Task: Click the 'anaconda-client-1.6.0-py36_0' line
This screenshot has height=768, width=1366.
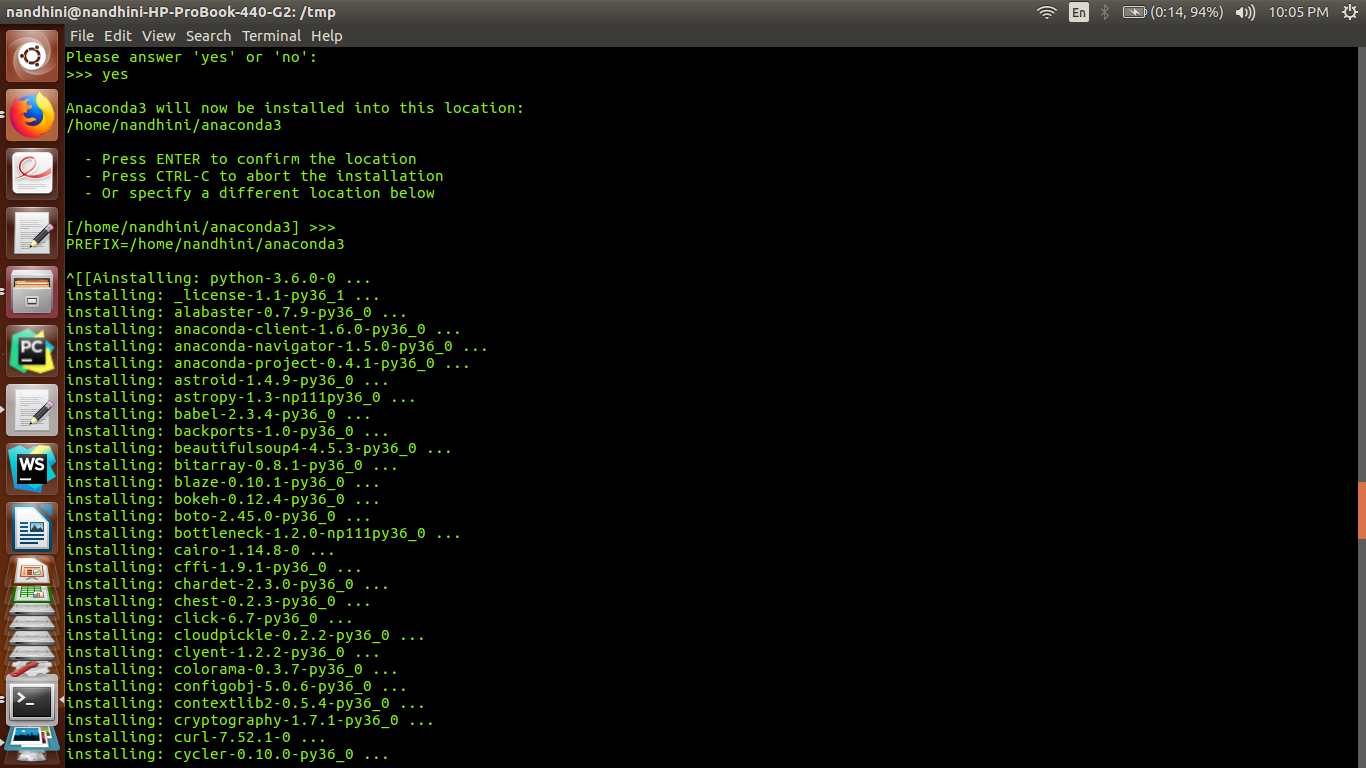Action: pyautogui.click(x=263, y=329)
